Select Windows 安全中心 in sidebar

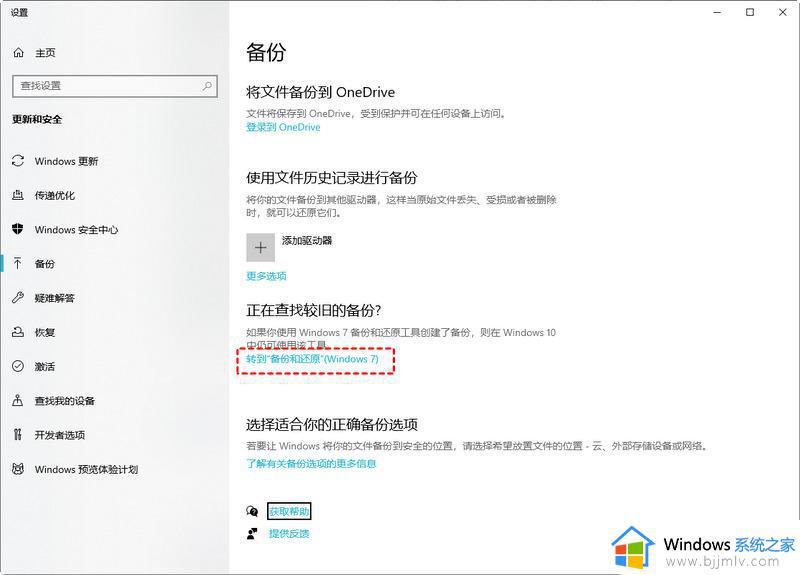(76, 230)
